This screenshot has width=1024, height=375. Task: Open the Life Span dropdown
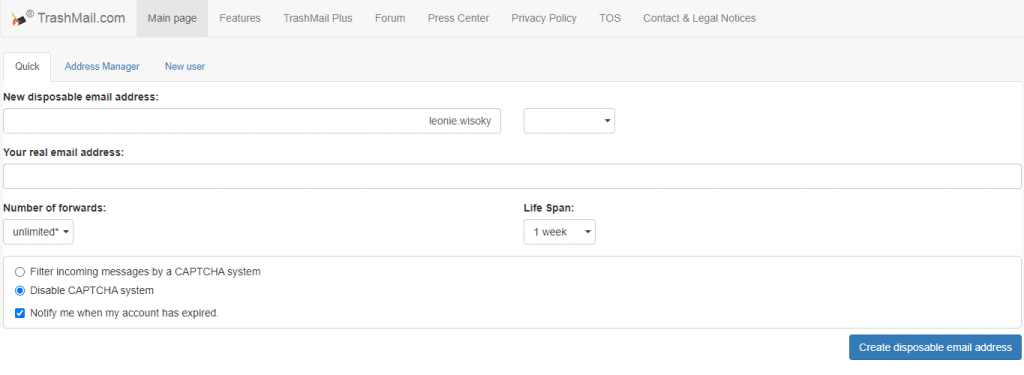pos(560,232)
